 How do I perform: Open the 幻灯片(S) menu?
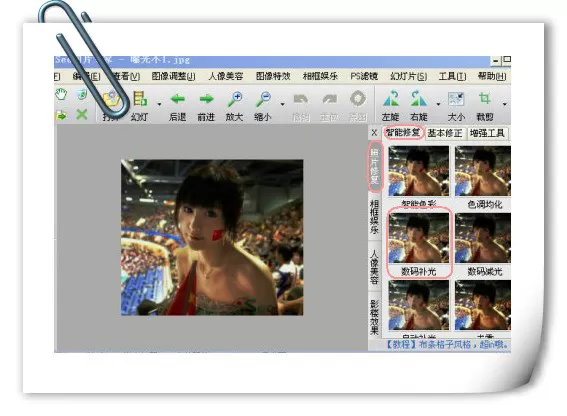[409, 76]
